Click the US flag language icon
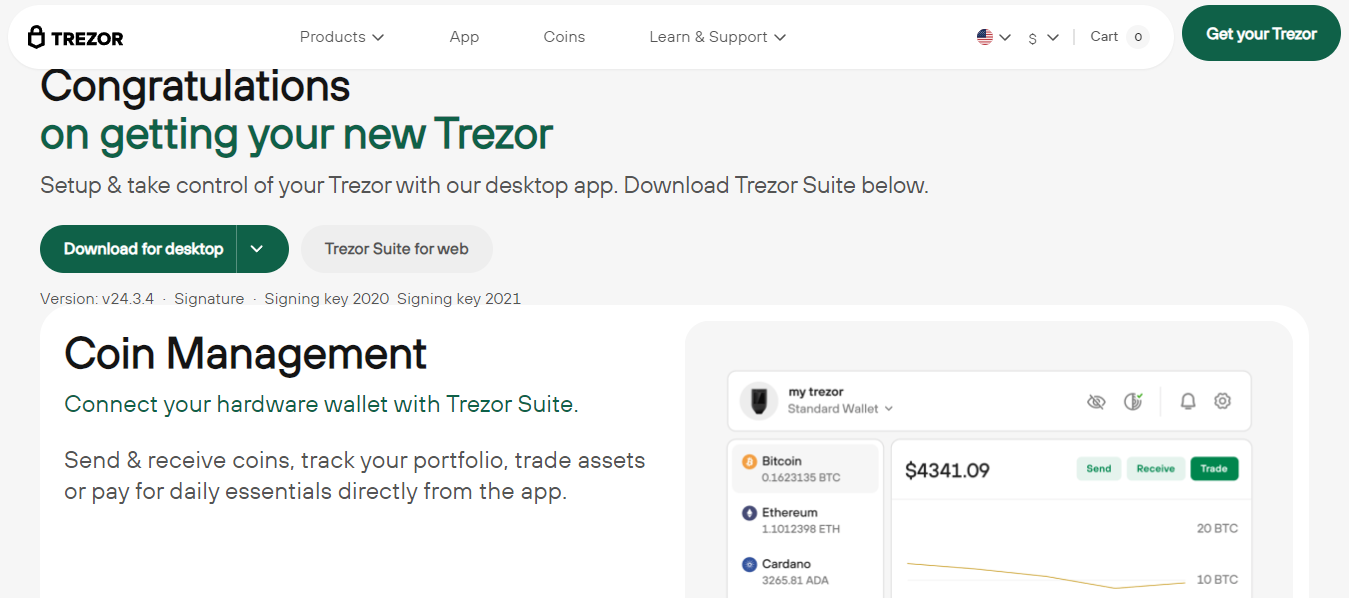 [x=984, y=36]
